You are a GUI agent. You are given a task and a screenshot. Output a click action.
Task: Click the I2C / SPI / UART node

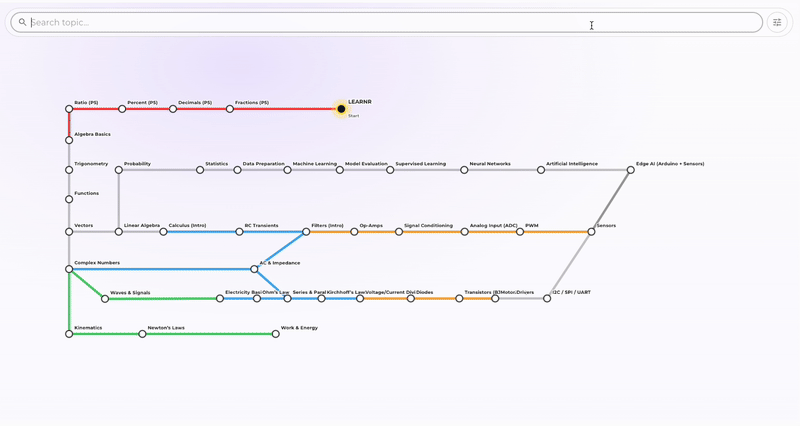[x=547, y=299]
